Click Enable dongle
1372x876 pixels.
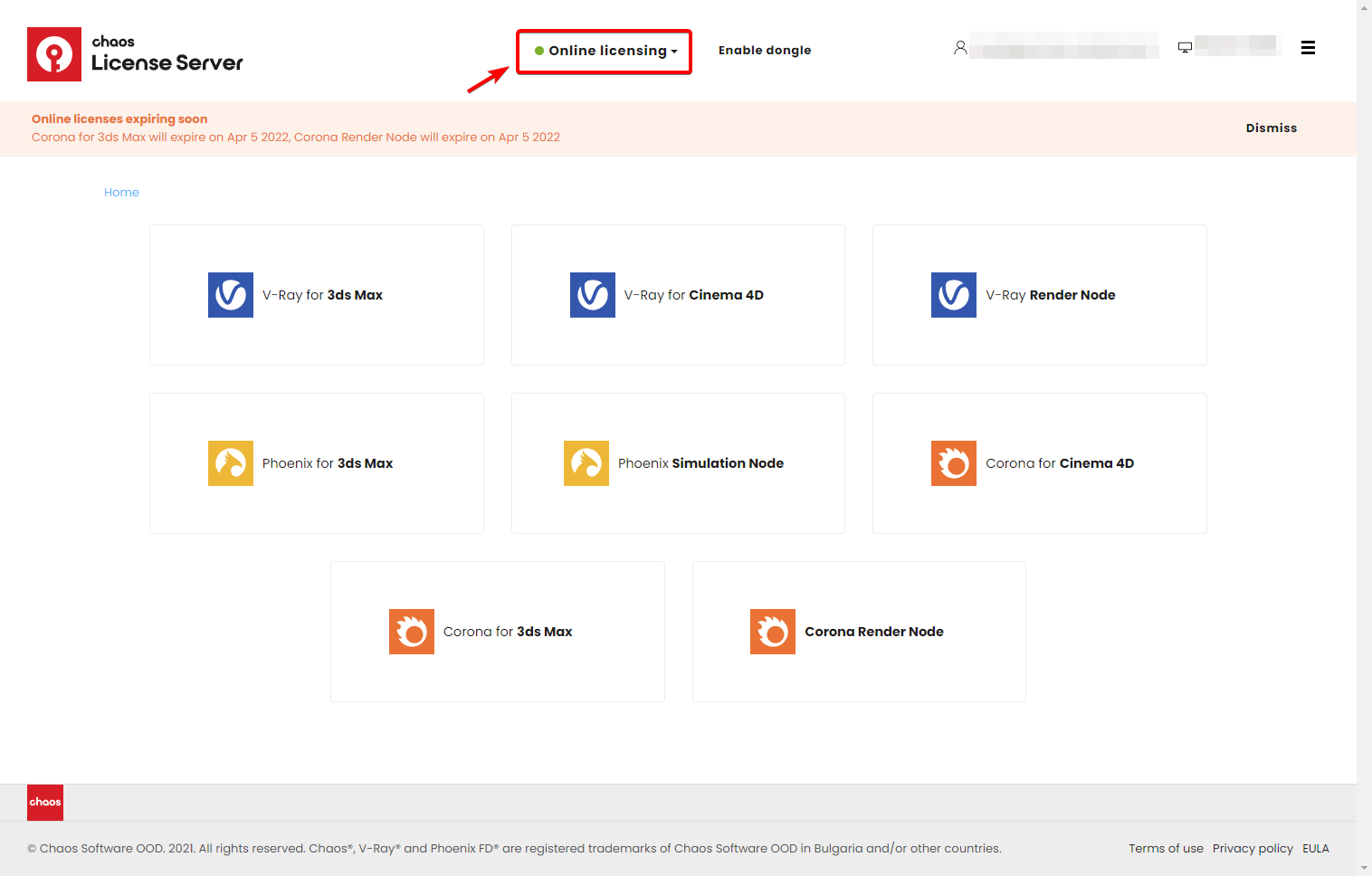click(x=765, y=51)
